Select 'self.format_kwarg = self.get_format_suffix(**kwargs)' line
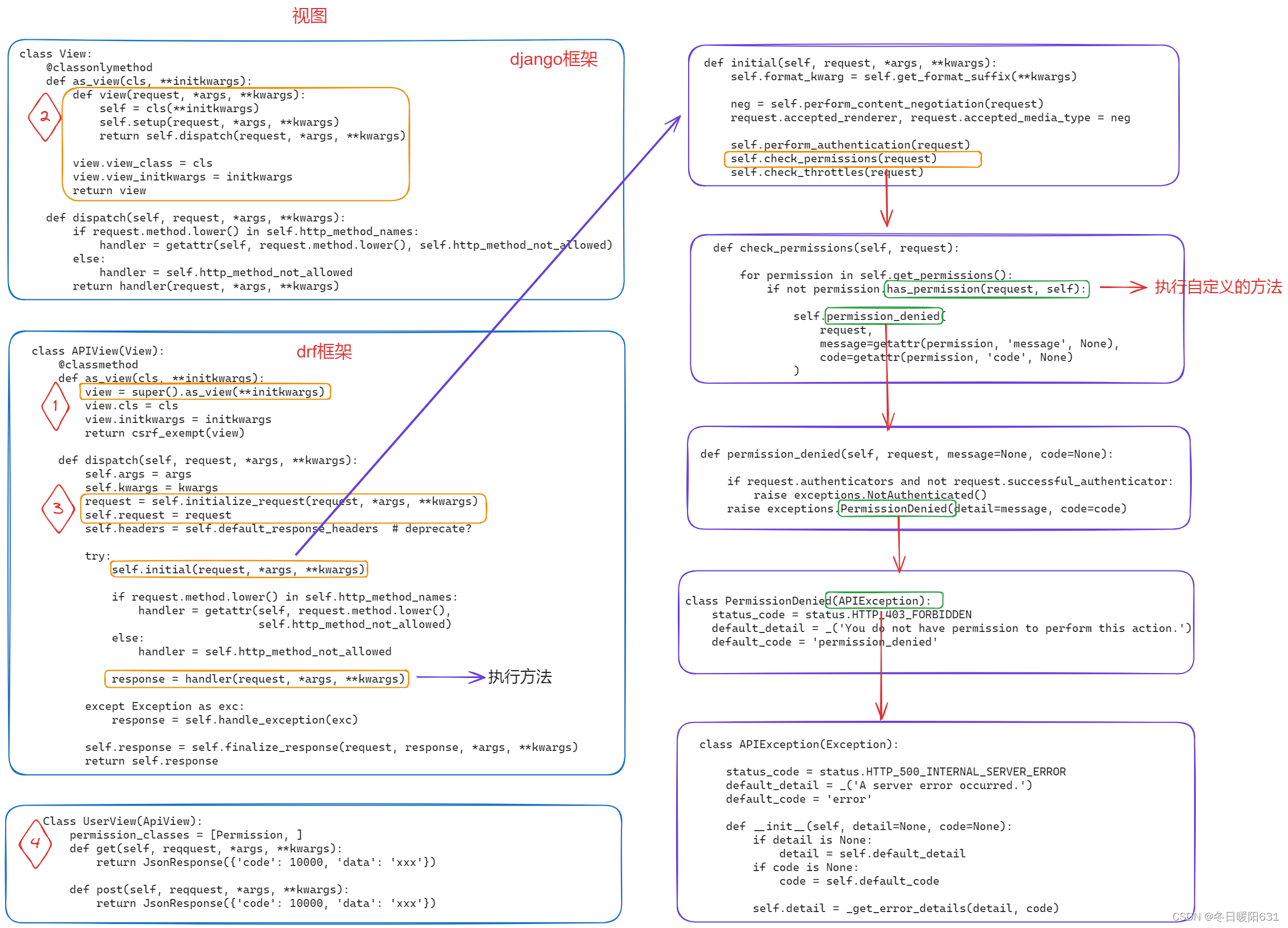Image resolution: width=1288 pixels, height=928 pixels. [x=904, y=77]
